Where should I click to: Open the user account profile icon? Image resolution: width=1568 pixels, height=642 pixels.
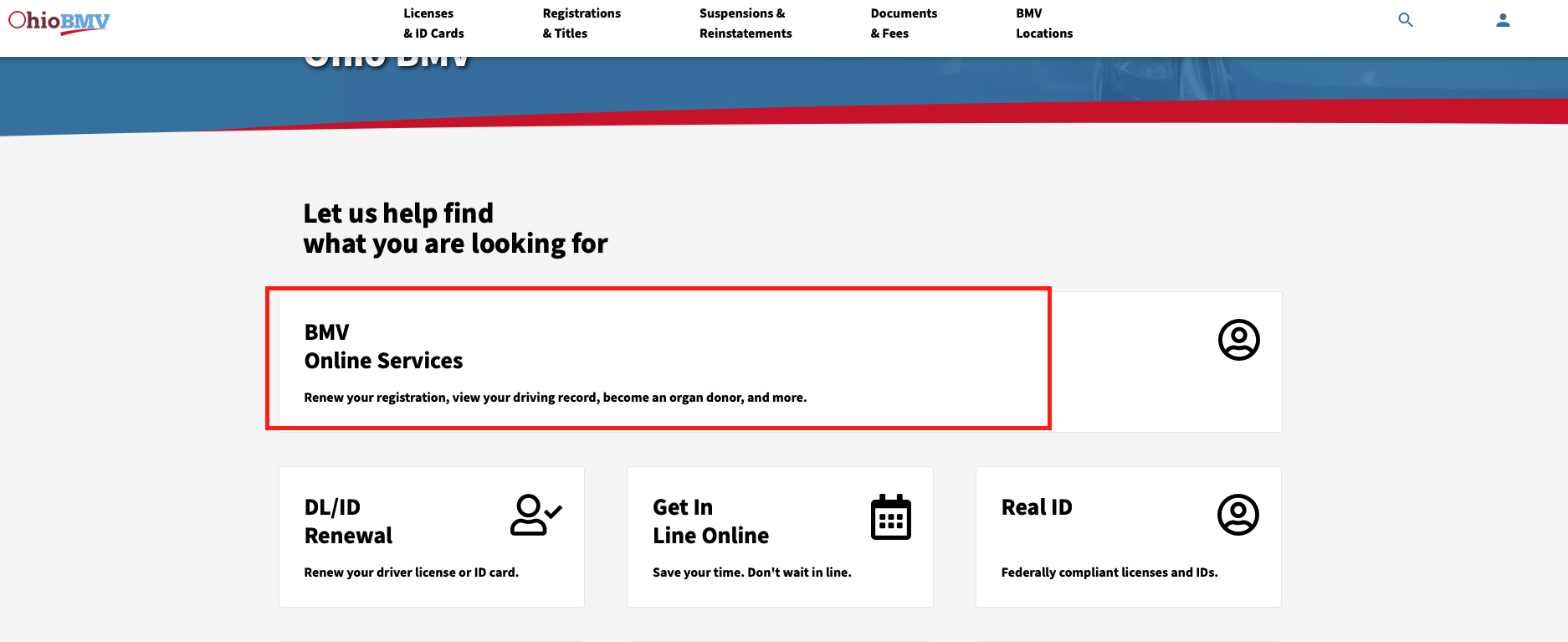coord(1503,20)
